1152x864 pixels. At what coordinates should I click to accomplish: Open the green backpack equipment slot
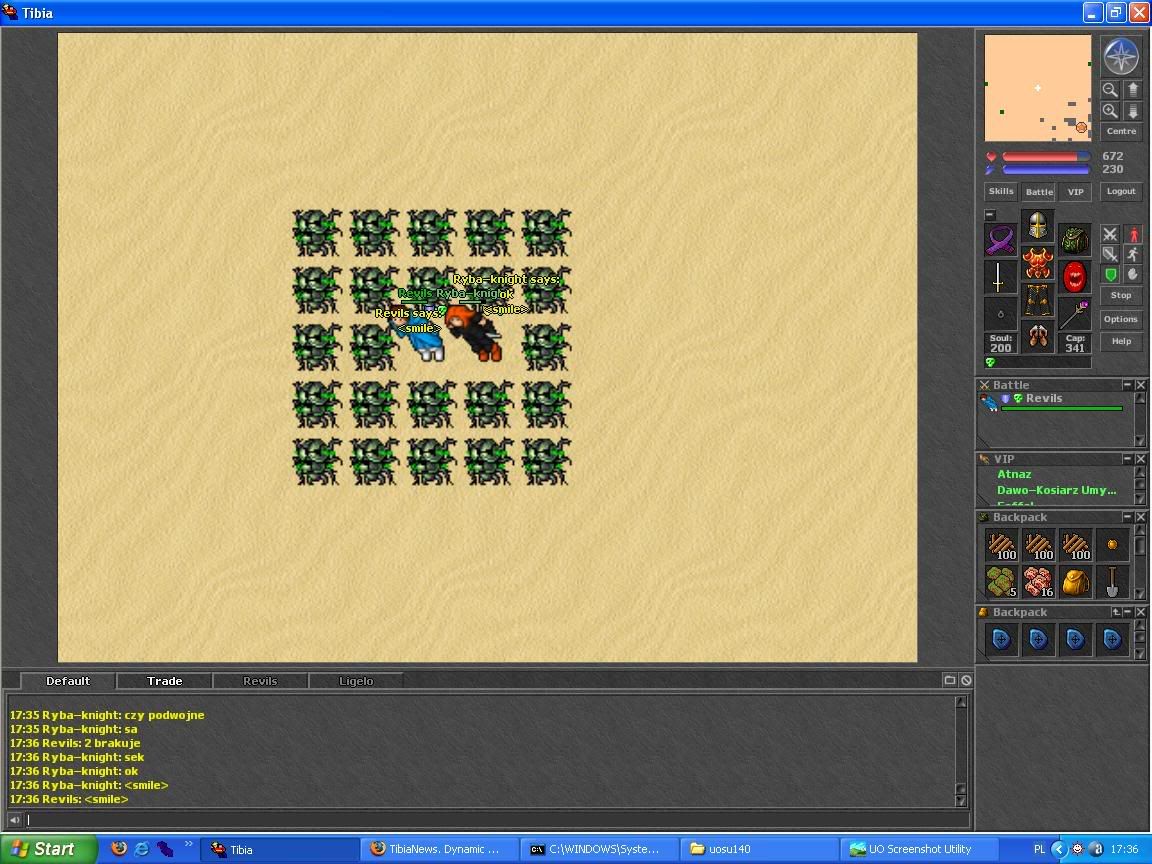(1075, 240)
